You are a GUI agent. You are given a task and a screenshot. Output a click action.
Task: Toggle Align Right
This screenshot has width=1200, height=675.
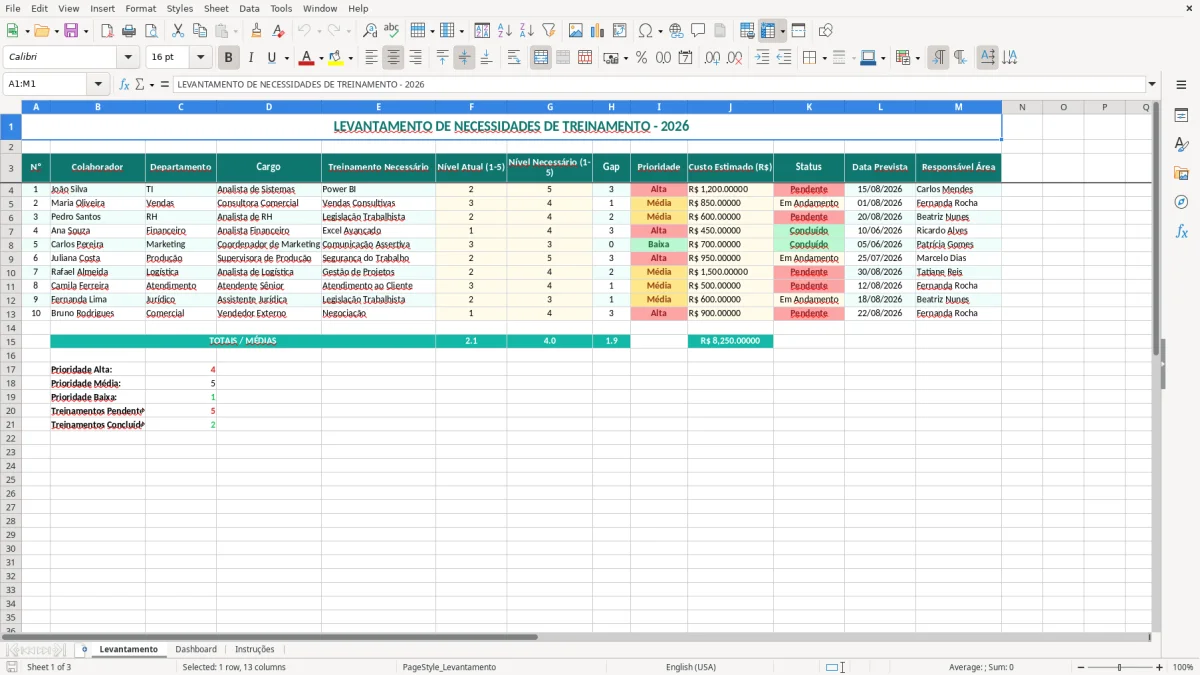pyautogui.click(x=416, y=58)
